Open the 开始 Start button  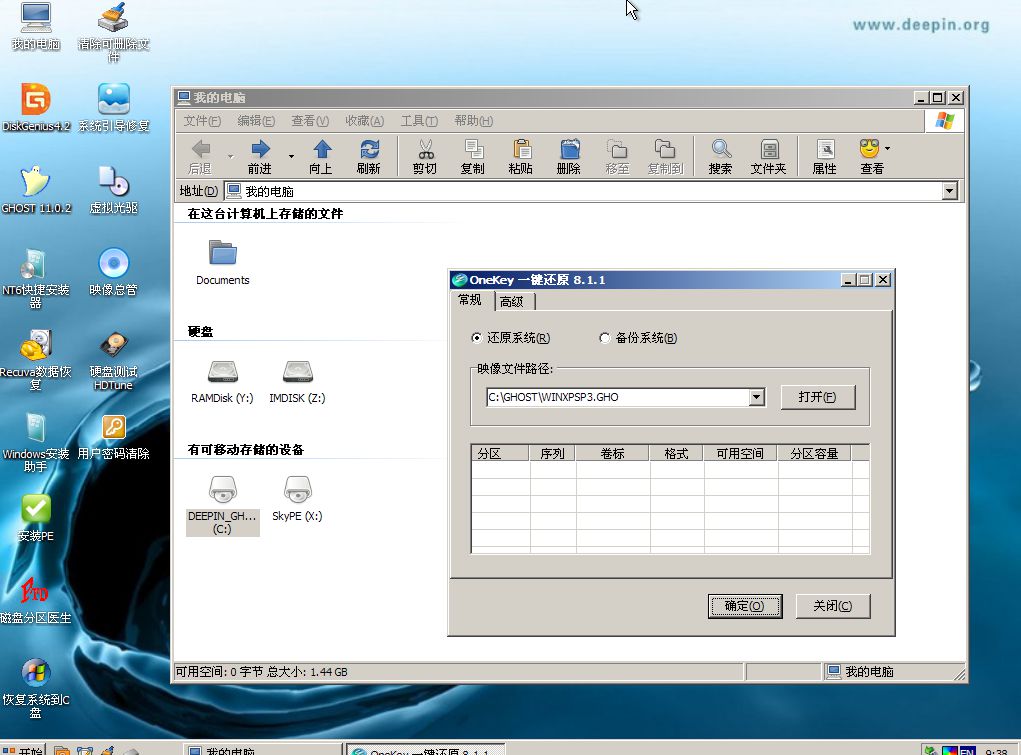(23, 750)
